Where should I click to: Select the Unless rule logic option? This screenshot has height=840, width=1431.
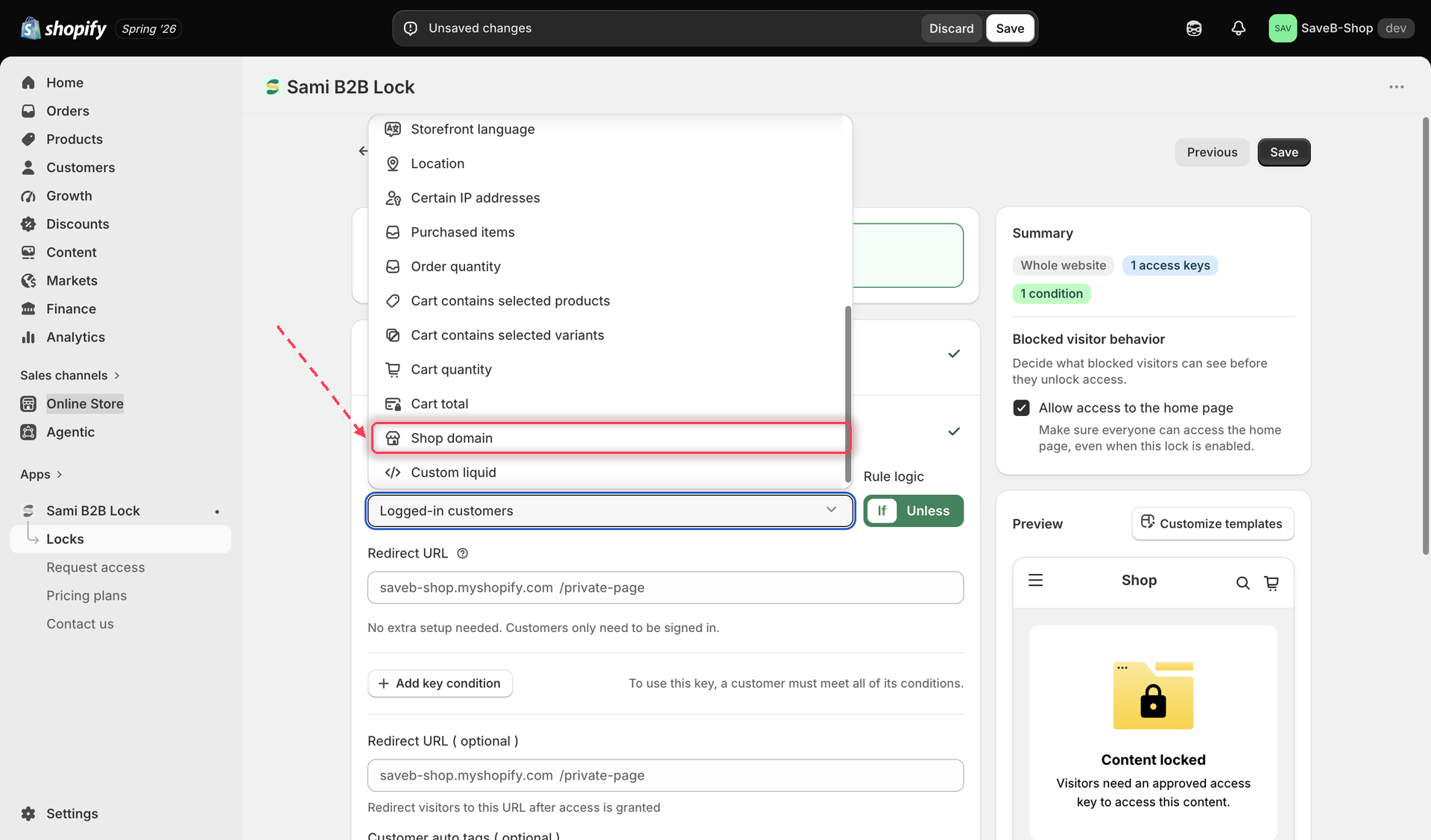click(x=928, y=511)
